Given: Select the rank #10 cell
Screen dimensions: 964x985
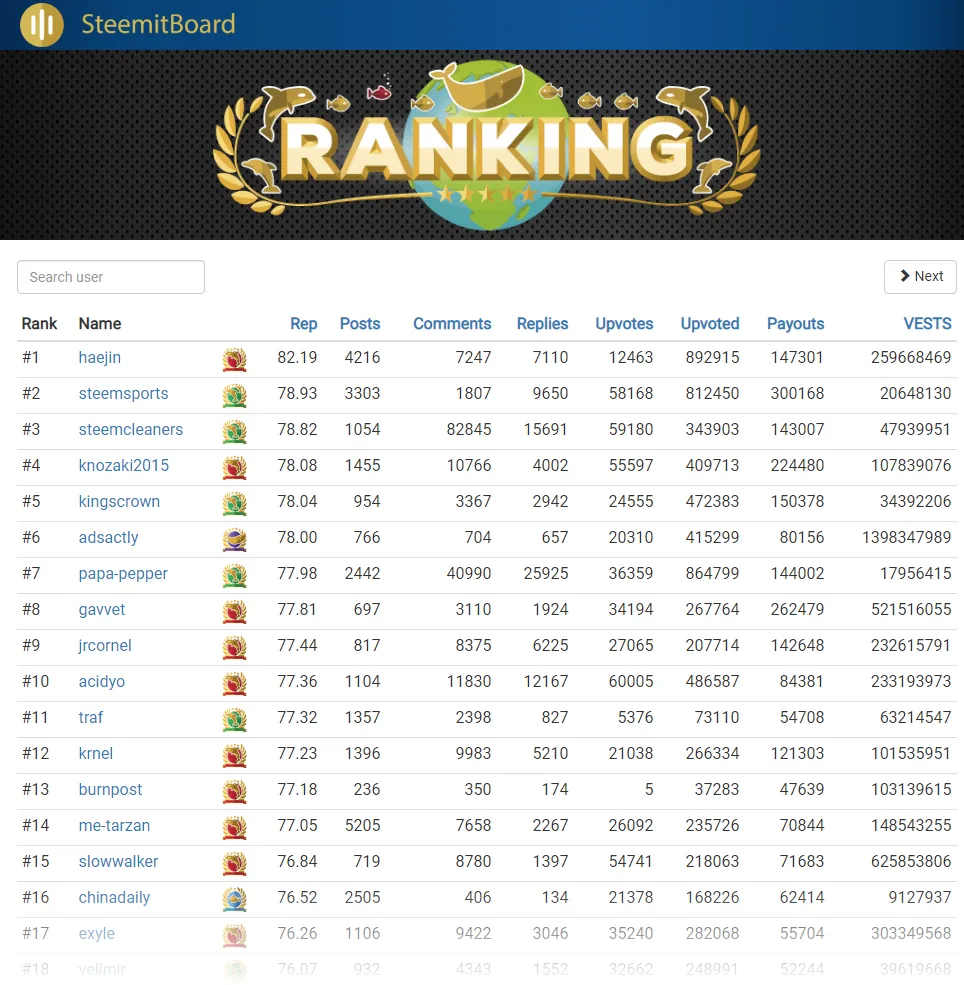Looking at the screenshot, I should [35, 682].
